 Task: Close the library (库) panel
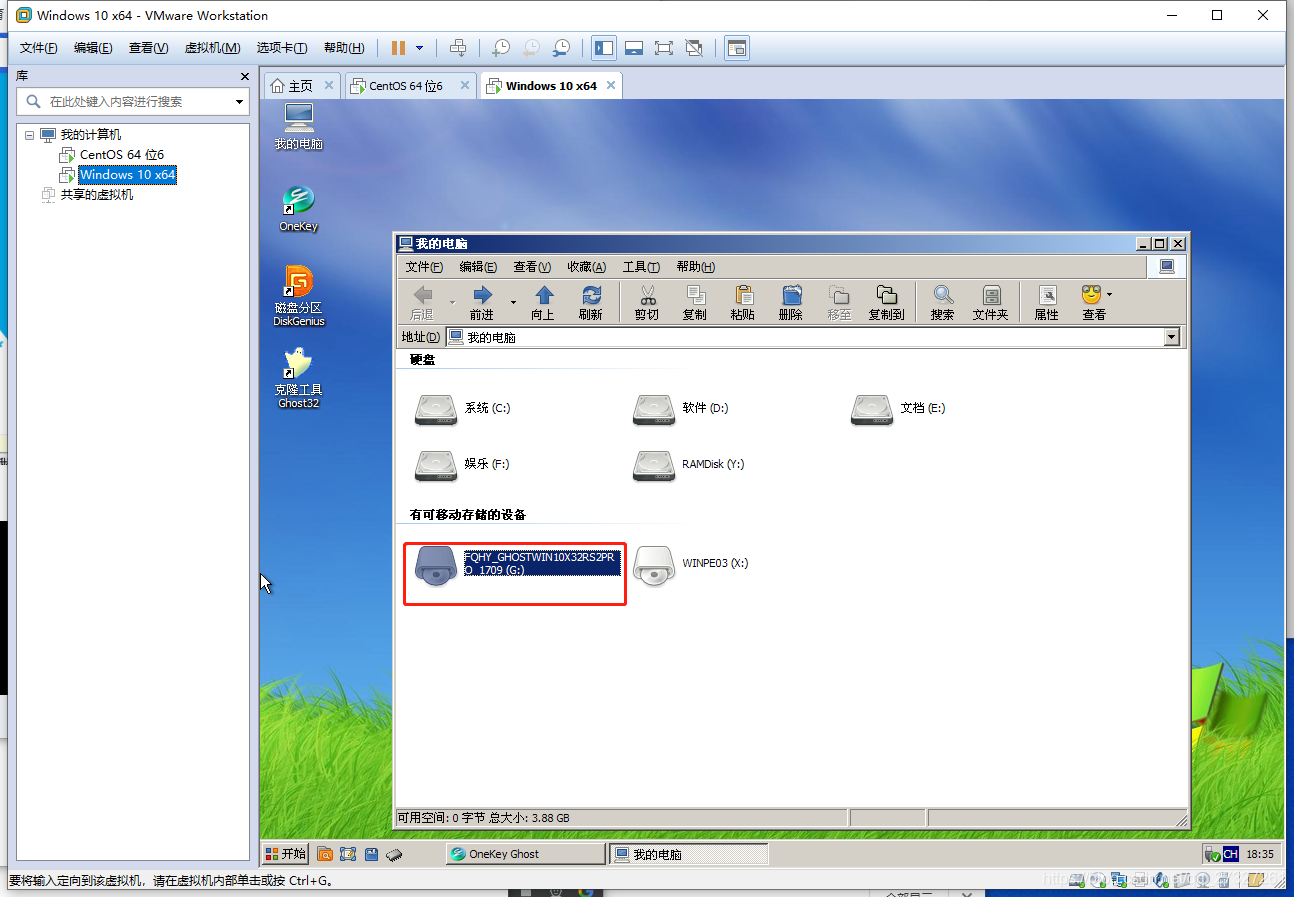pos(245,76)
